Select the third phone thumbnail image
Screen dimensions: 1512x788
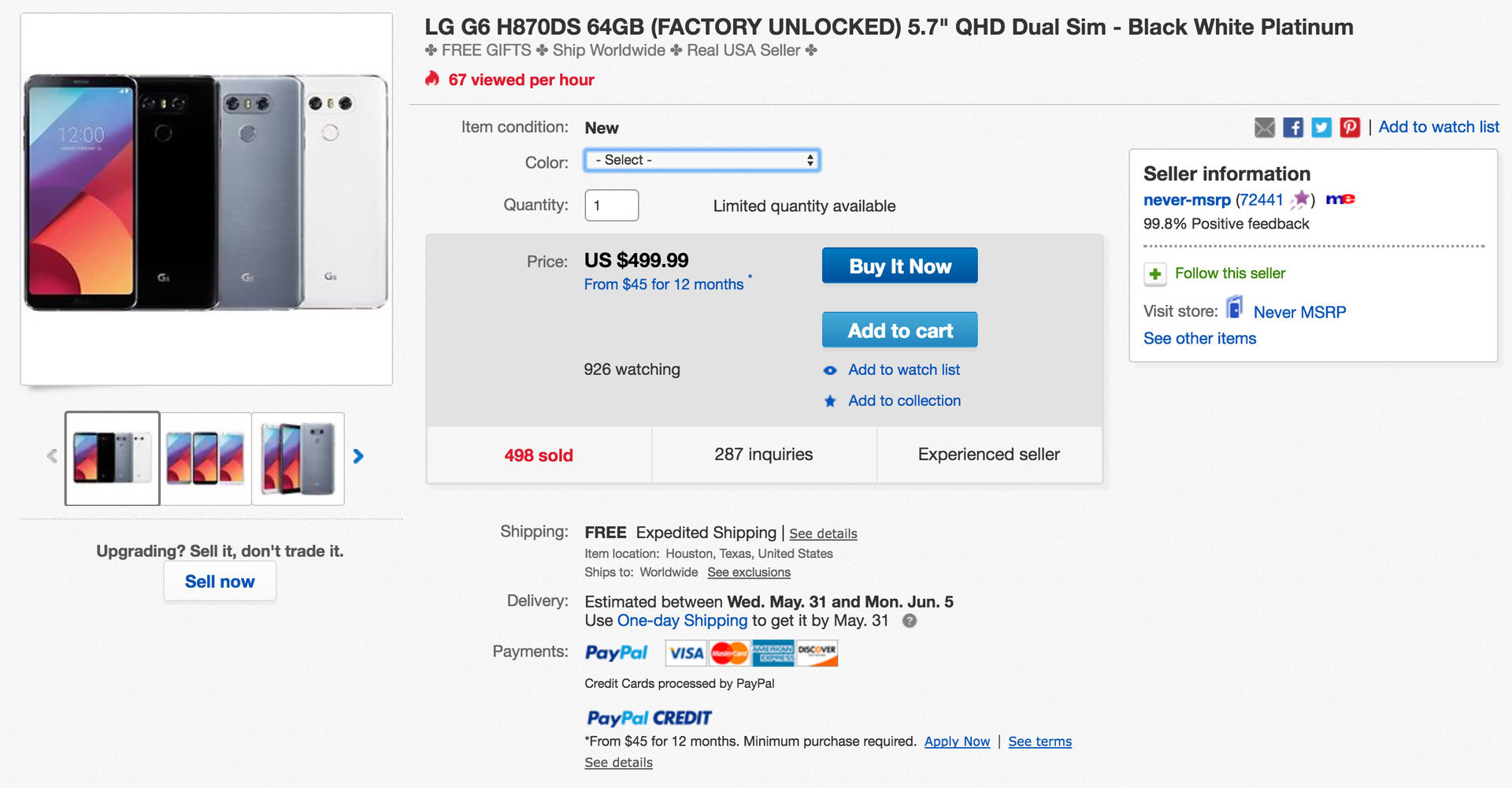point(298,458)
